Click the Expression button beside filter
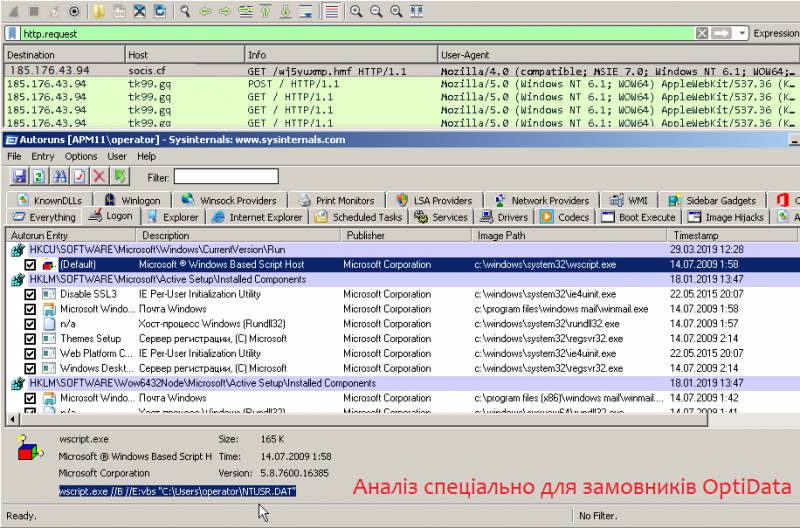800x528 pixels. pos(776,33)
